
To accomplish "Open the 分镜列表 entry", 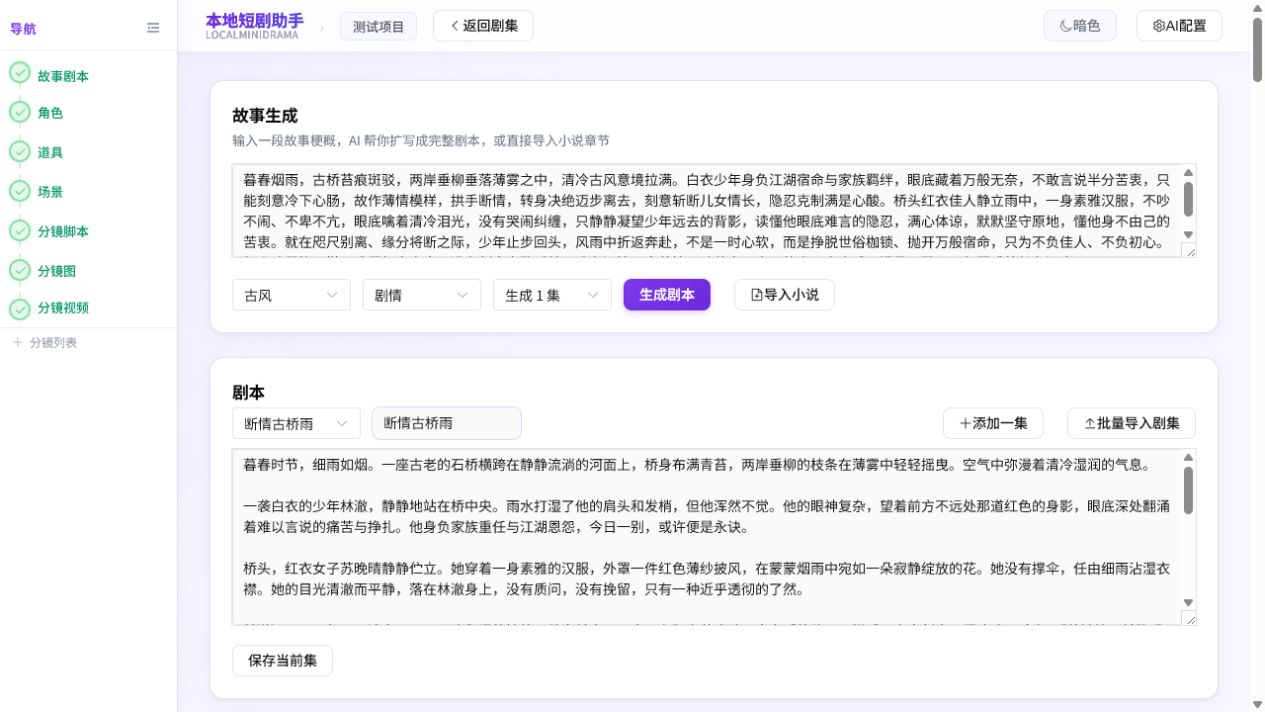I will 53,342.
